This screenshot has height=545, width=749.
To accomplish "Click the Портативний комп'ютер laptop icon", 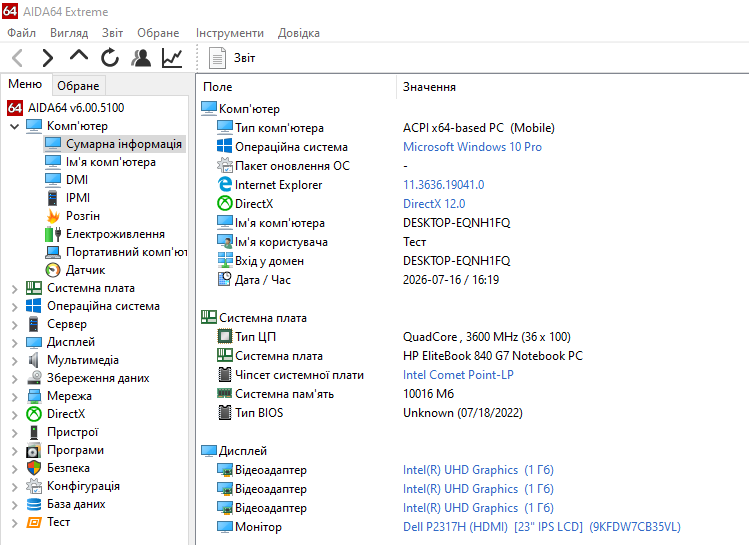I will pos(53,252).
